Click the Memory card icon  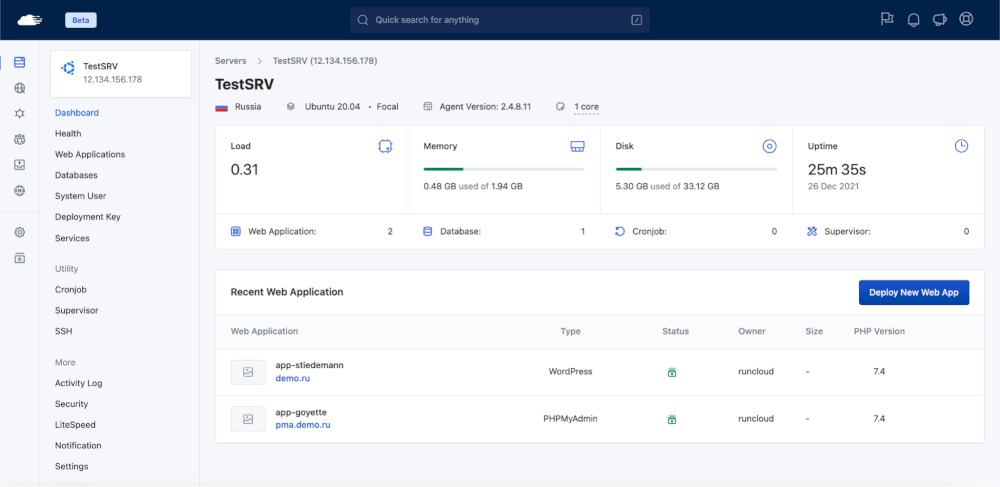(577, 146)
